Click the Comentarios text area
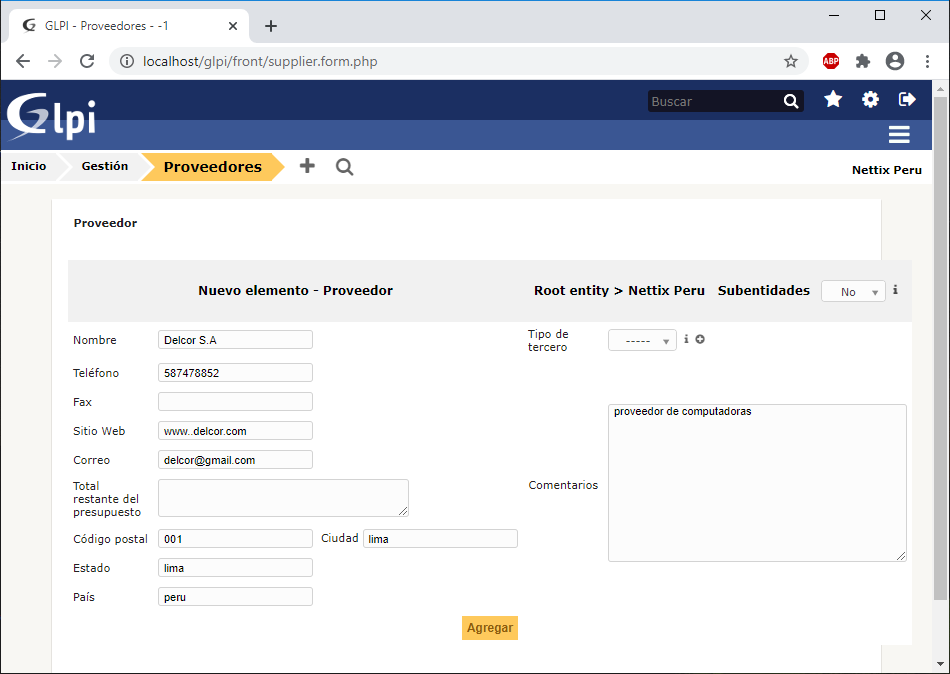Viewport: 950px width, 674px height. coord(757,482)
